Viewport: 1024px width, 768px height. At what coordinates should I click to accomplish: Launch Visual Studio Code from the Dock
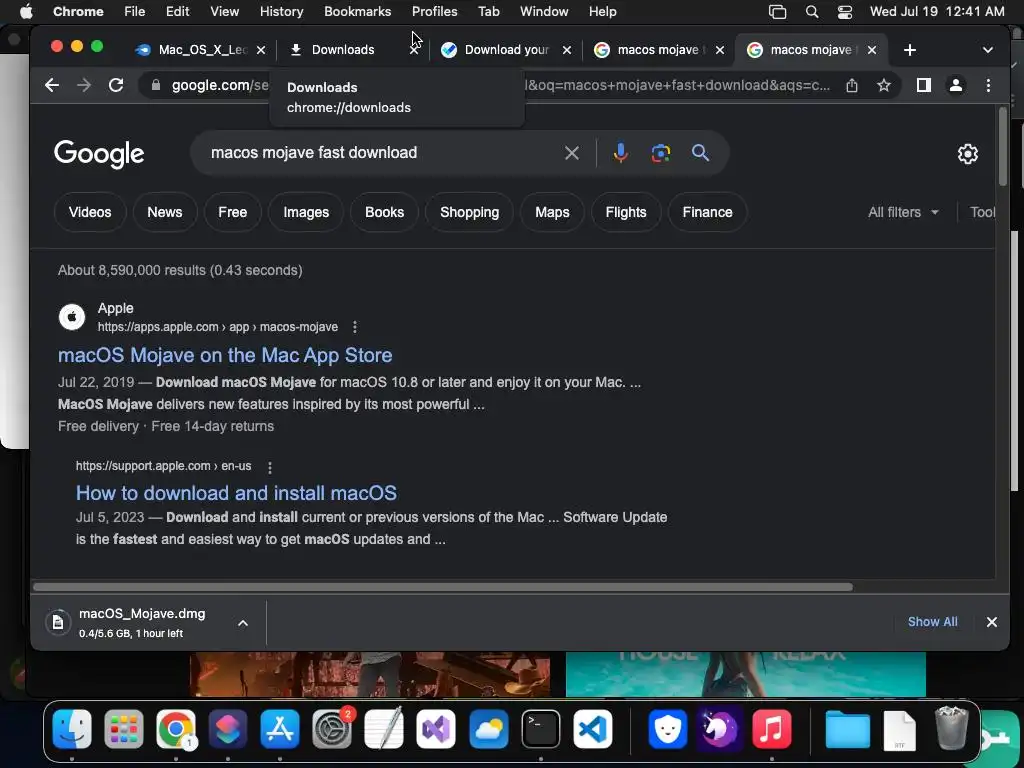(593, 729)
